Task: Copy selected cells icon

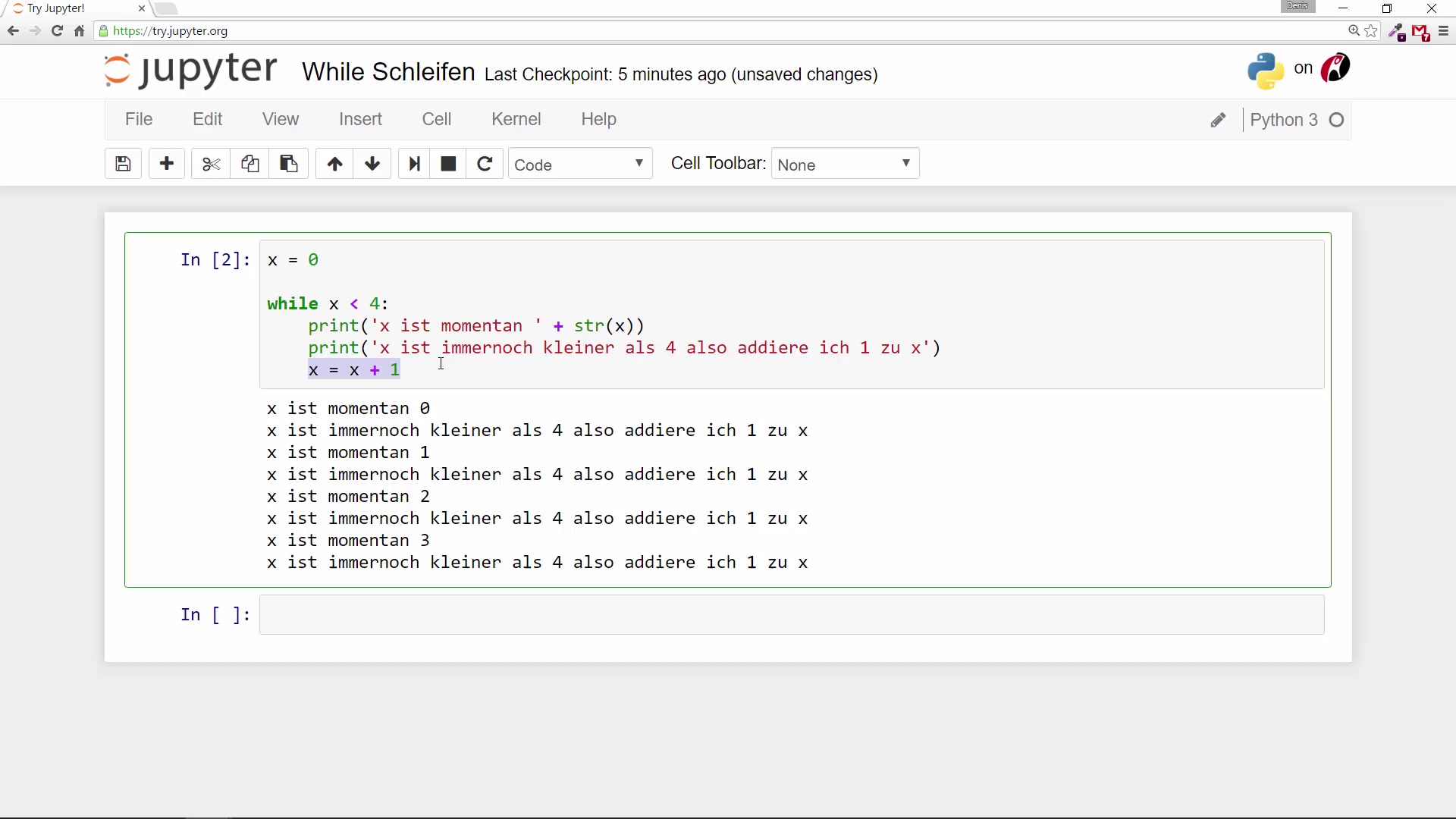Action: (250, 164)
